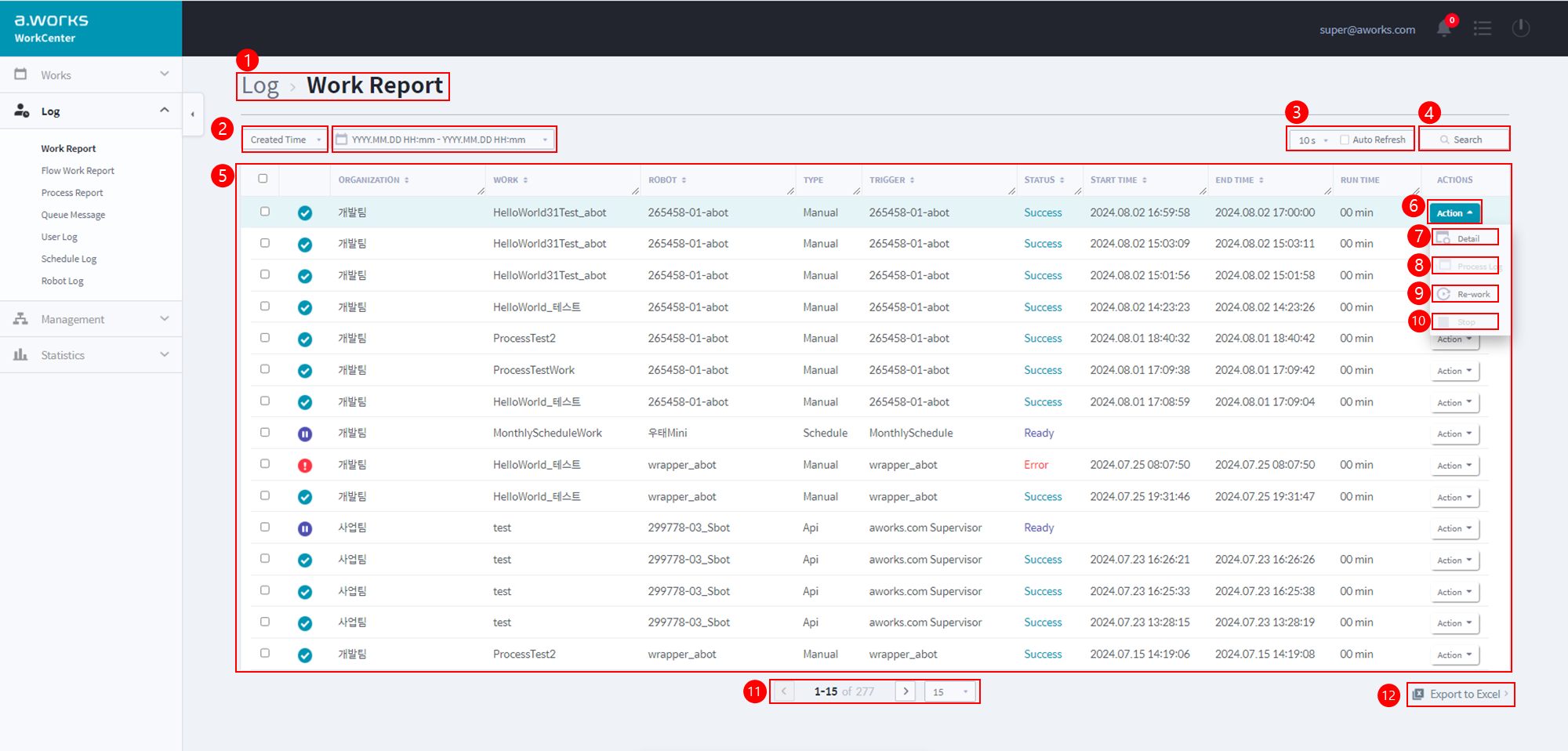Viewport: 1568px width, 751px height.
Task: Open User Log in sidebar
Action: click(60, 237)
